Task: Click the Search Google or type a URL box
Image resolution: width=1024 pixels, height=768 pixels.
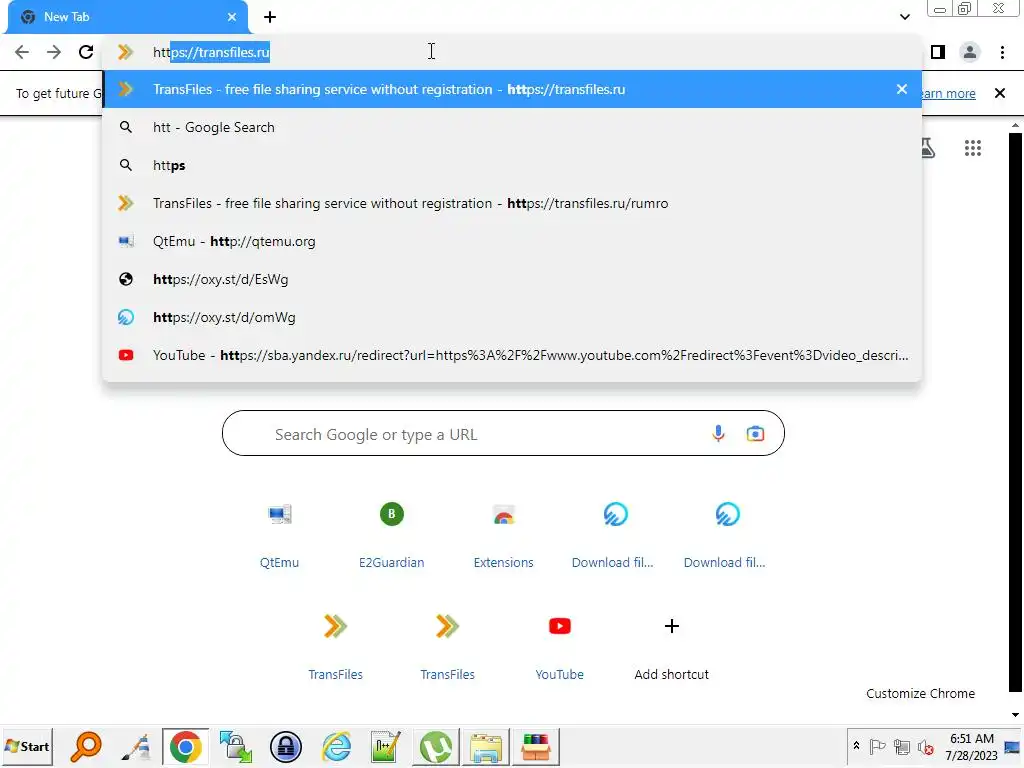Action: tap(503, 434)
